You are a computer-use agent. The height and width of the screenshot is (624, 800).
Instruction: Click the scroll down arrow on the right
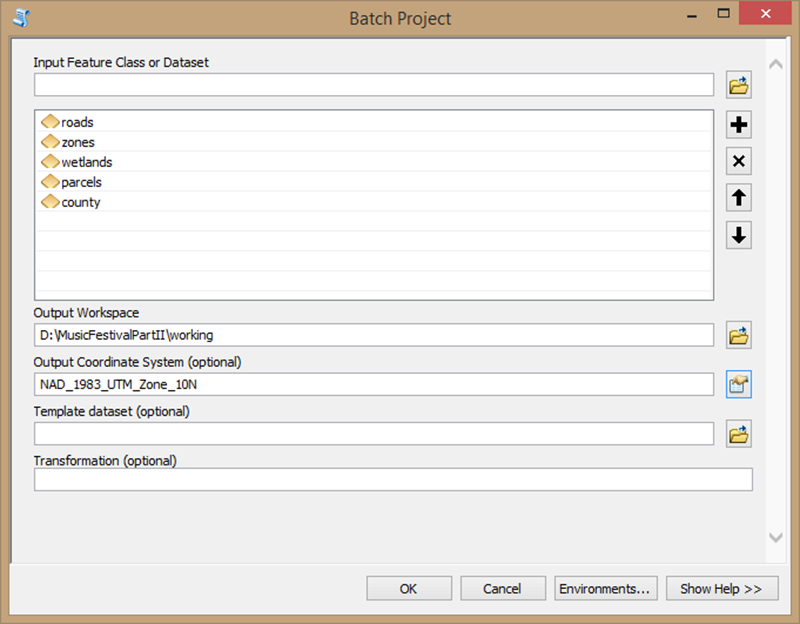click(x=775, y=537)
